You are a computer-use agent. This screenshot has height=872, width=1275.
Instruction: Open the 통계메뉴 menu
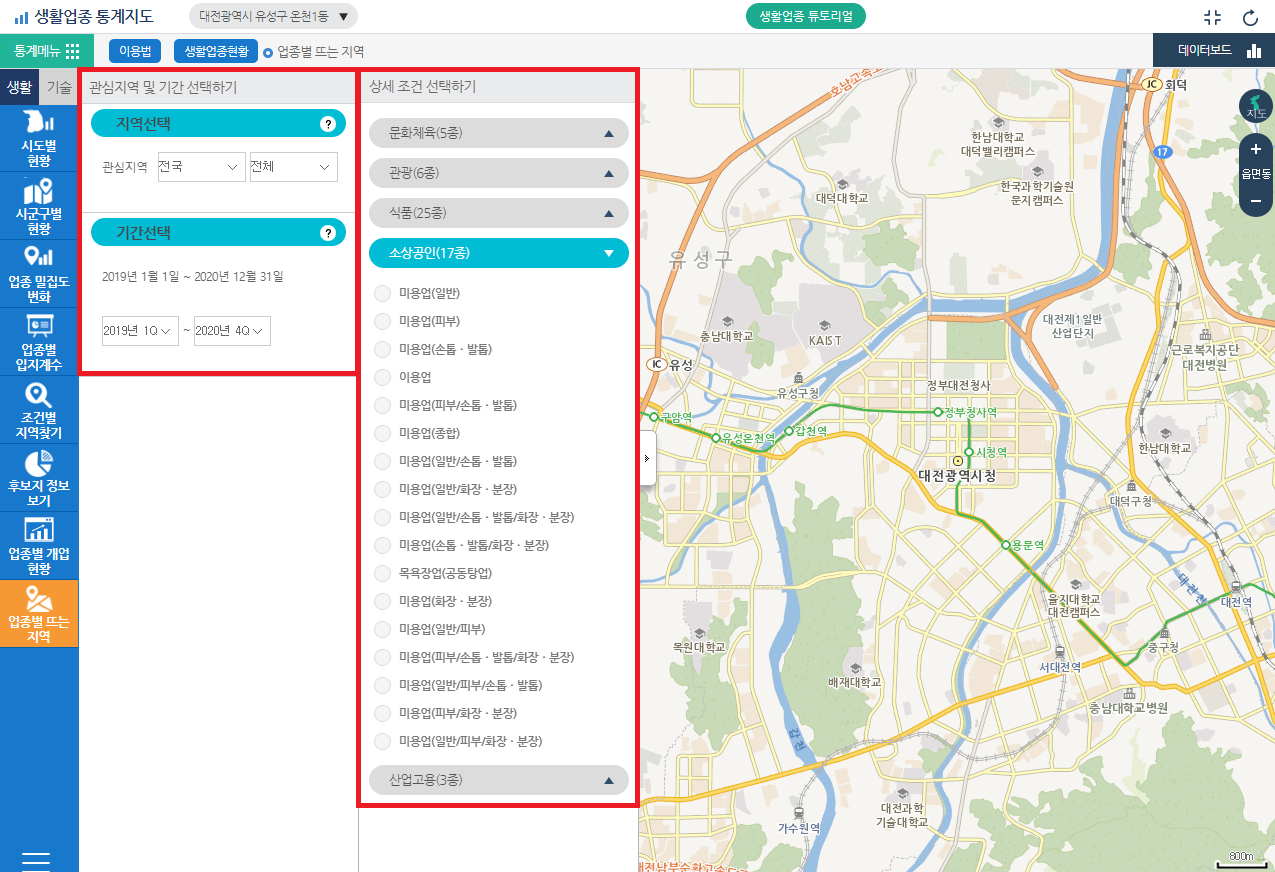coord(46,51)
